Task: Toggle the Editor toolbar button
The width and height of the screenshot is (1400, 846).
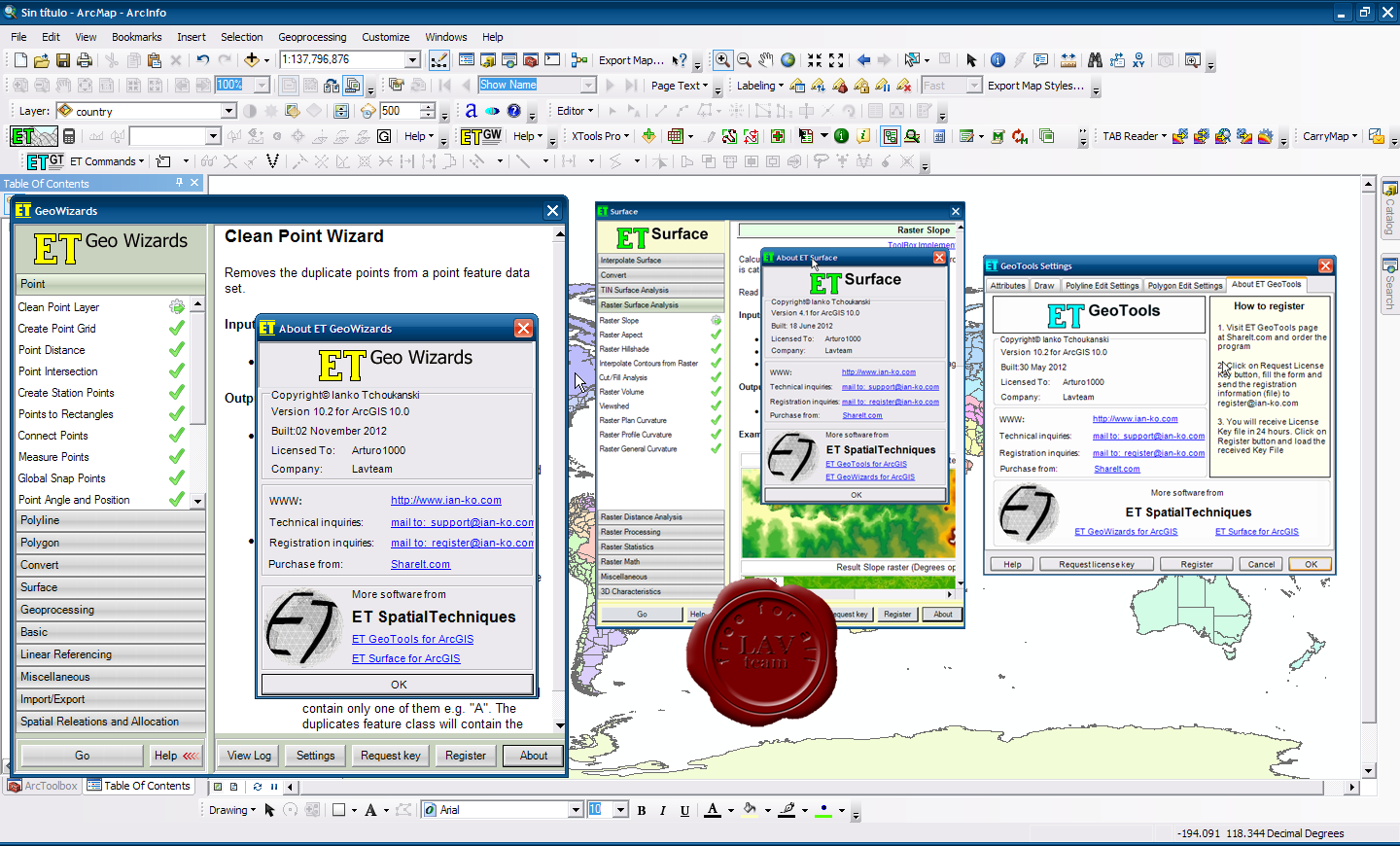Action: coord(439,60)
